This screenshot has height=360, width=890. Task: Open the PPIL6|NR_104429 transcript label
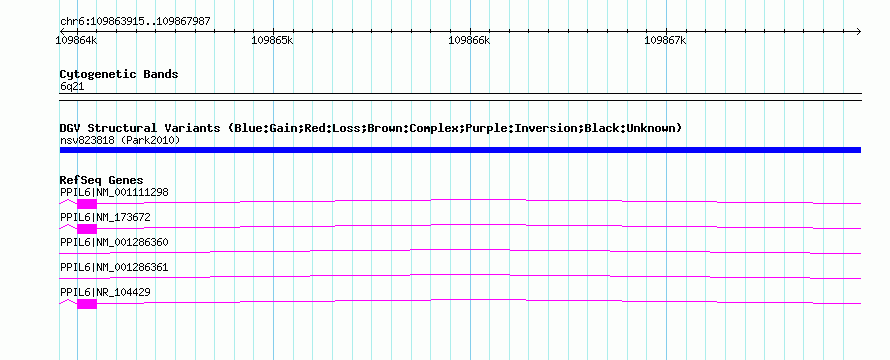(x=105, y=292)
